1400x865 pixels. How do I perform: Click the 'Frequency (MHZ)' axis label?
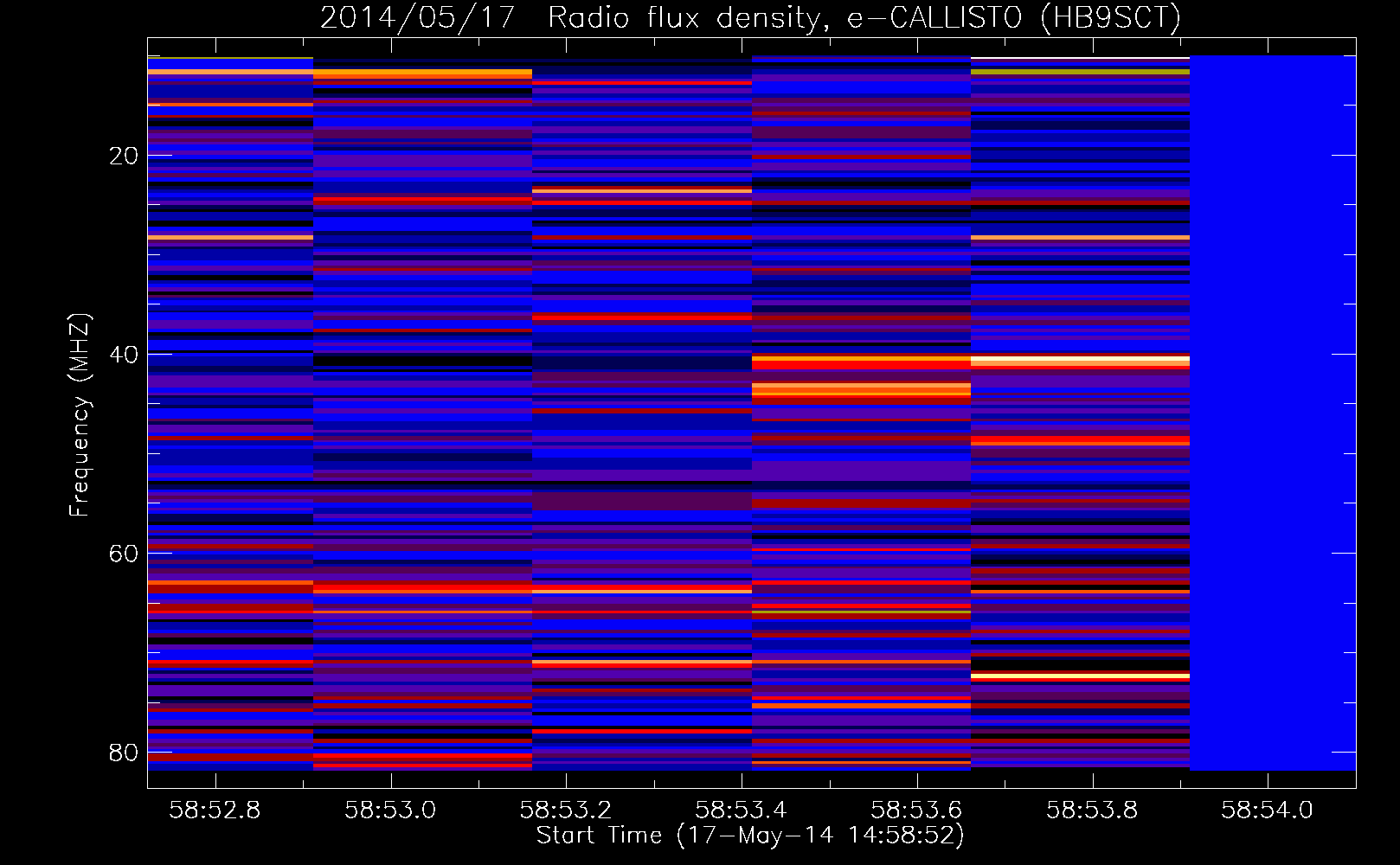point(80,415)
